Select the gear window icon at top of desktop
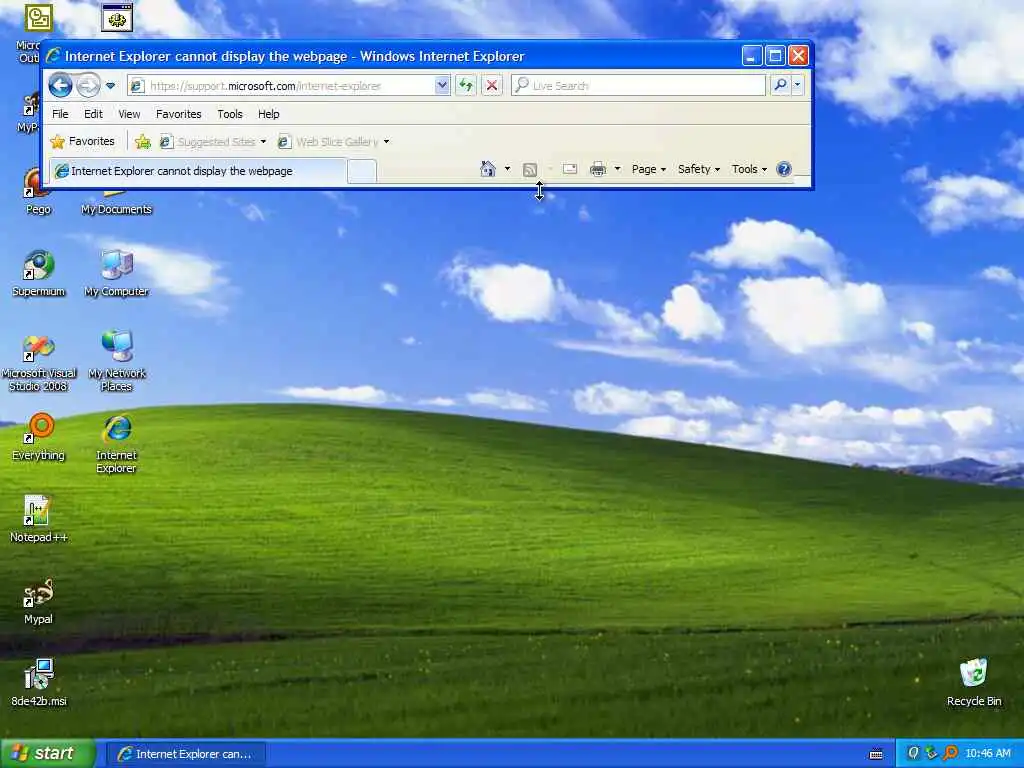 tap(117, 17)
